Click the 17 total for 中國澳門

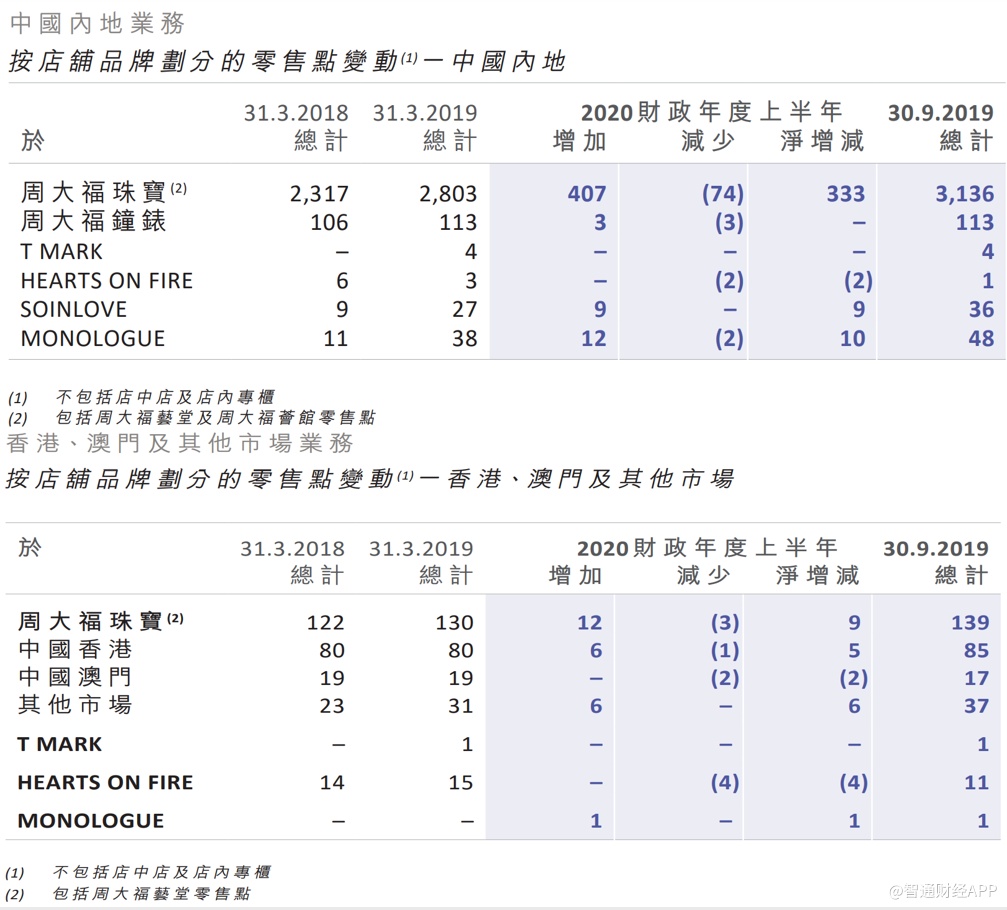[976, 678]
